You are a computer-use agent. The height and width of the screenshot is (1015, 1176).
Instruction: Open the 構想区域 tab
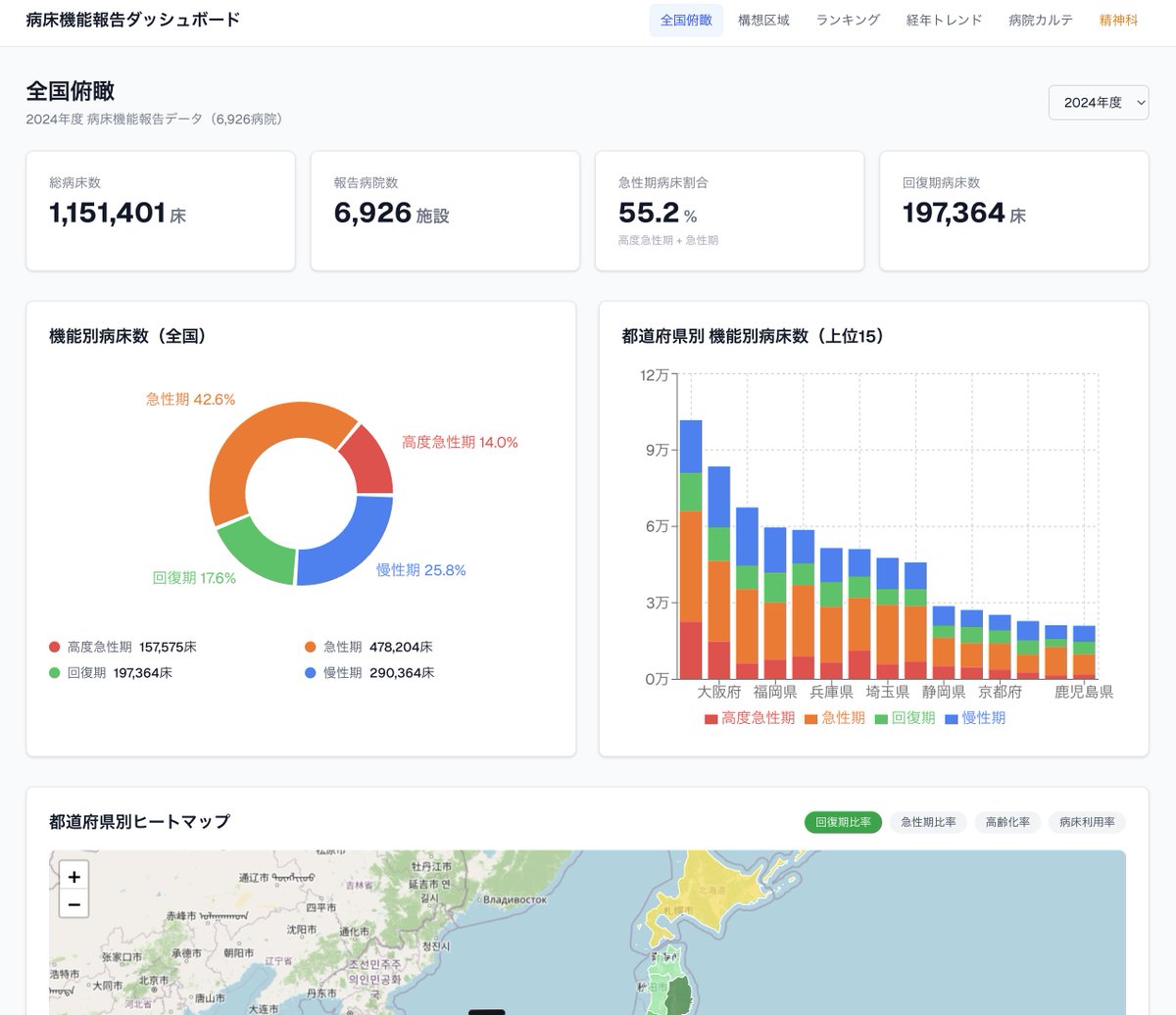pyautogui.click(x=763, y=20)
